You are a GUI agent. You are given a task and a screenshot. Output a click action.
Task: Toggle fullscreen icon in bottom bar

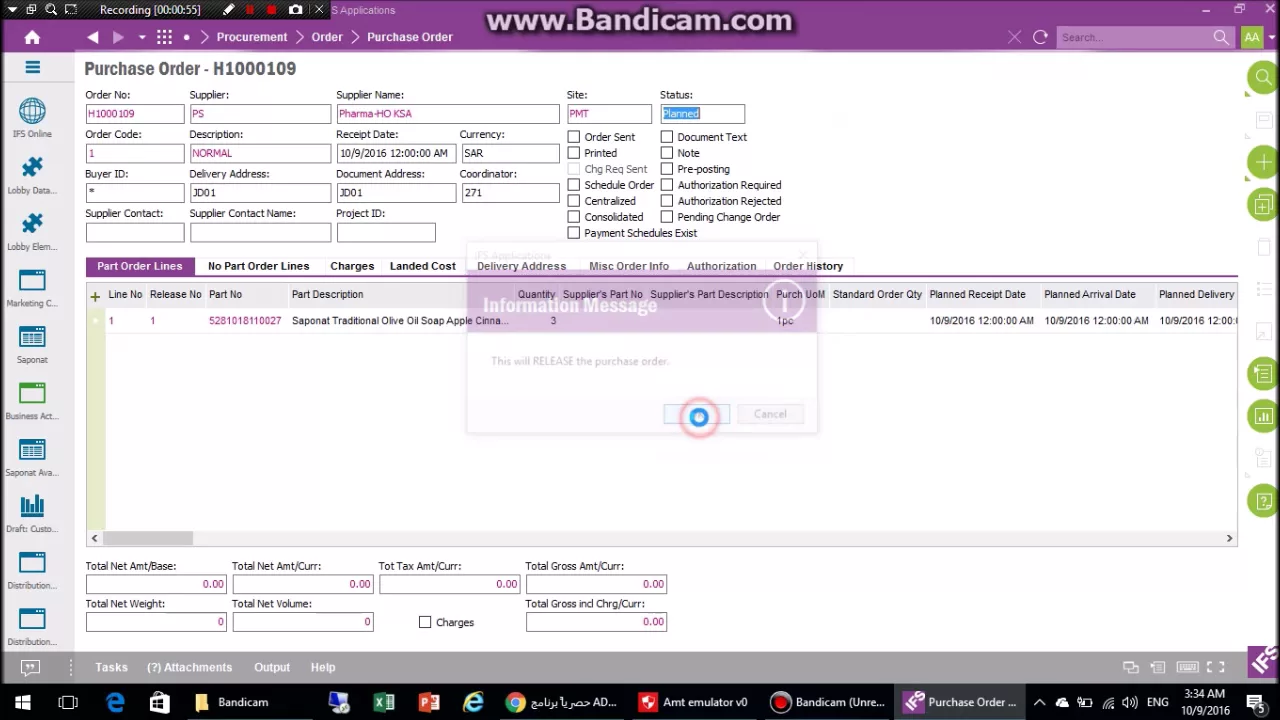click(1215, 667)
